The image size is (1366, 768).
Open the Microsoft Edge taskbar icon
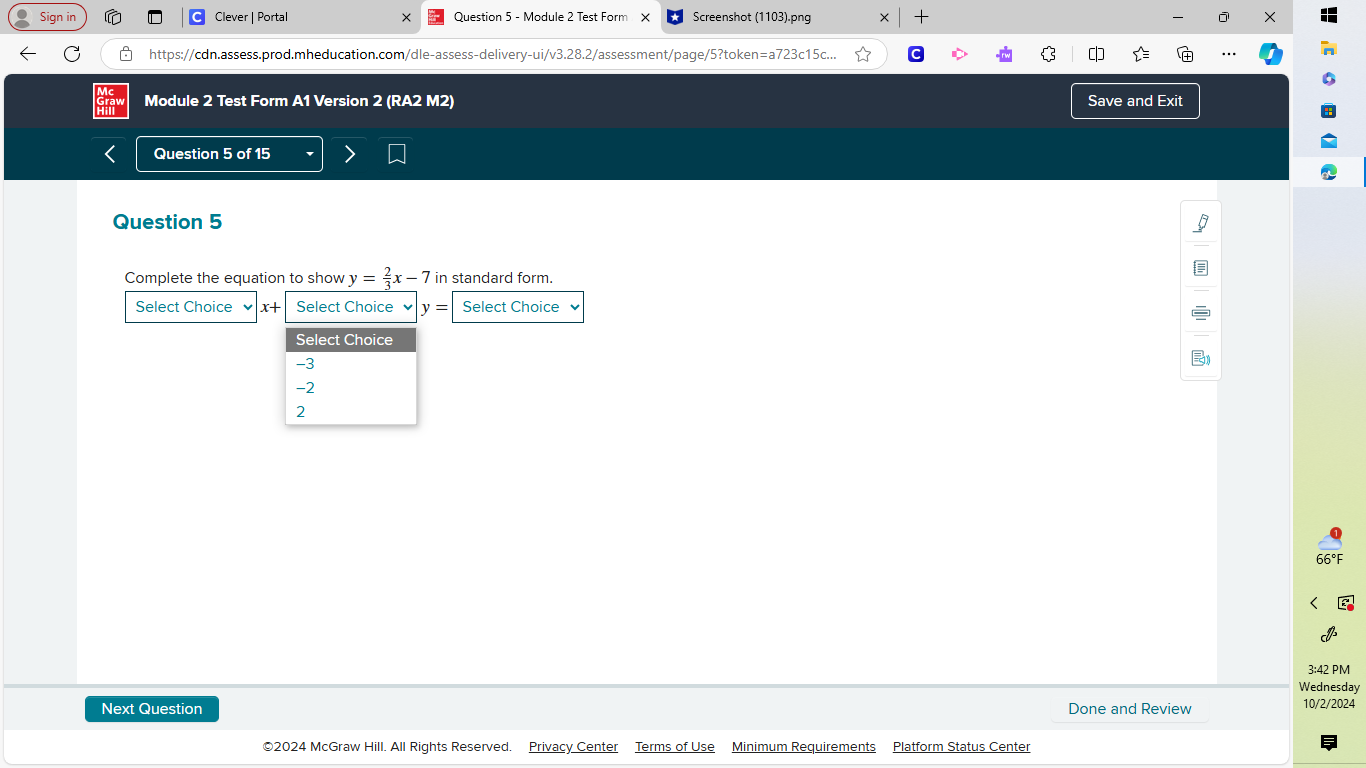pyautogui.click(x=1329, y=172)
